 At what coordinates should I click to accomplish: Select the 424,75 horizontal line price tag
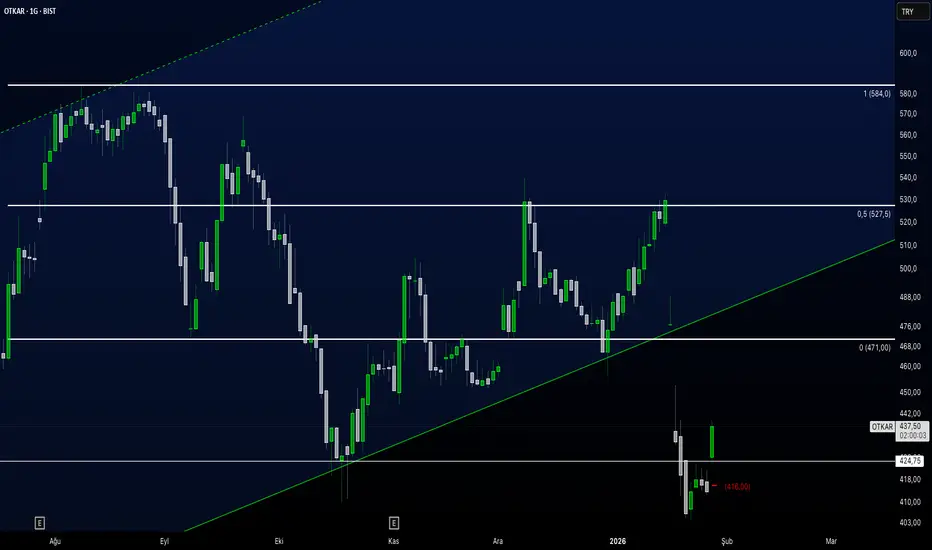(910, 461)
